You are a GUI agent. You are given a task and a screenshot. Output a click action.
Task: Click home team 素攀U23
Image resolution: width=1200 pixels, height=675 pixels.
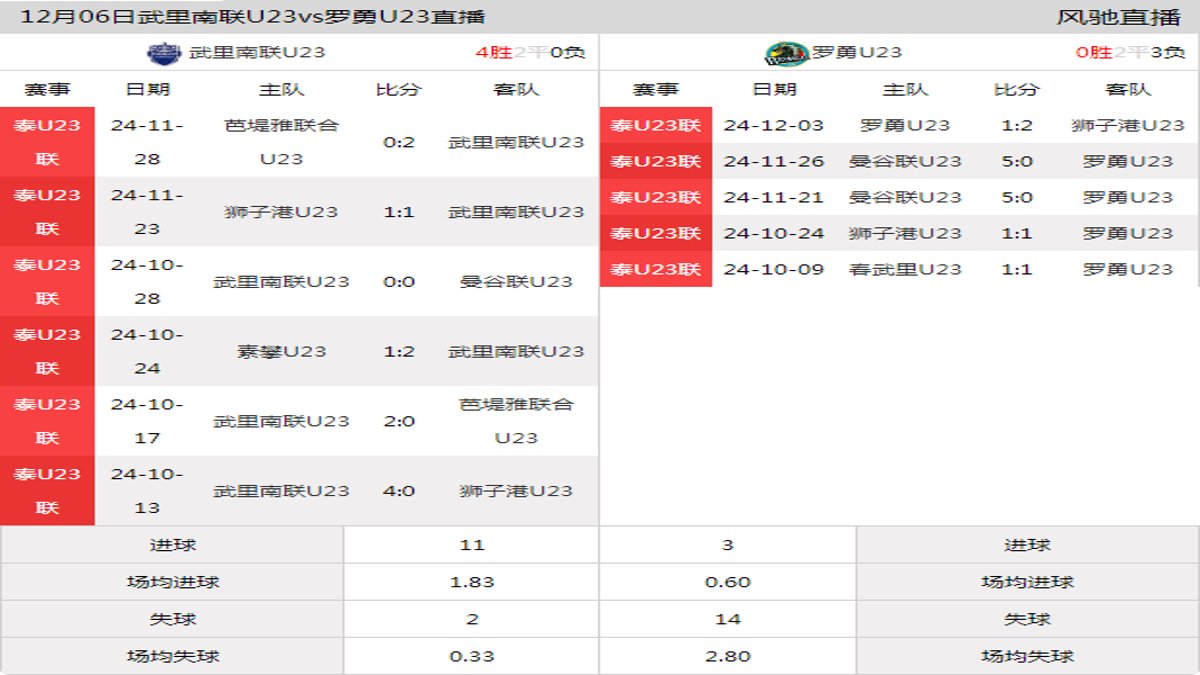(281, 351)
